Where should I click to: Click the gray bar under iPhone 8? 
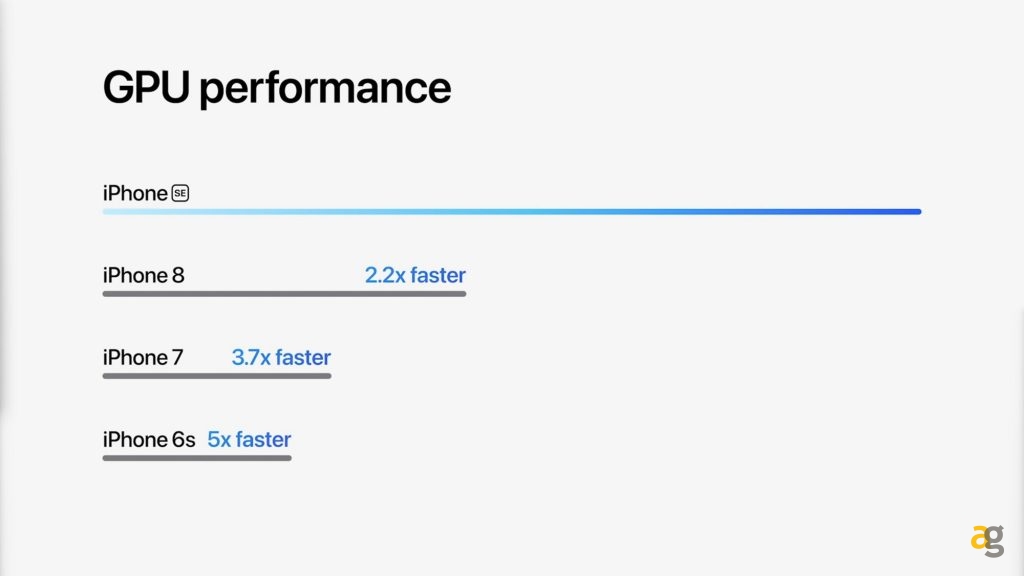(284, 294)
